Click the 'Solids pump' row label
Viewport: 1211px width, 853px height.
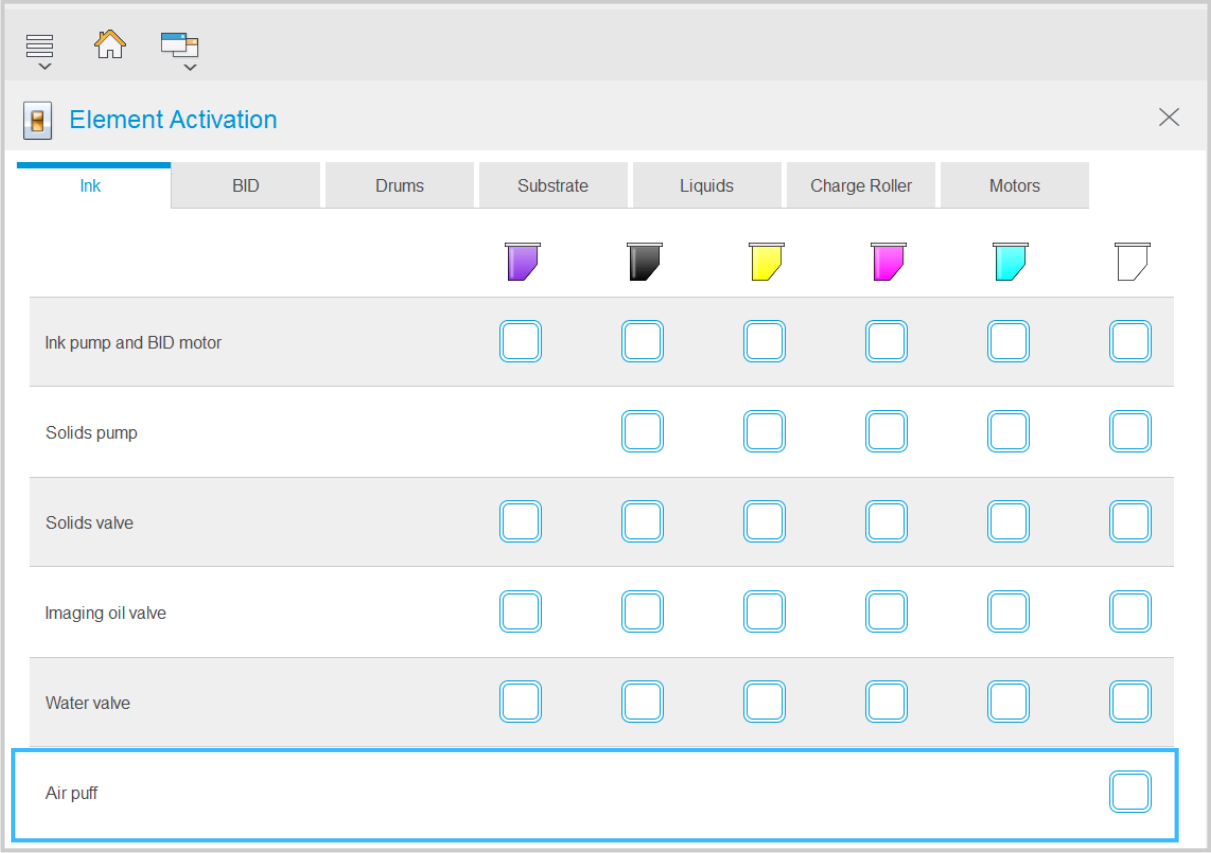pos(91,433)
